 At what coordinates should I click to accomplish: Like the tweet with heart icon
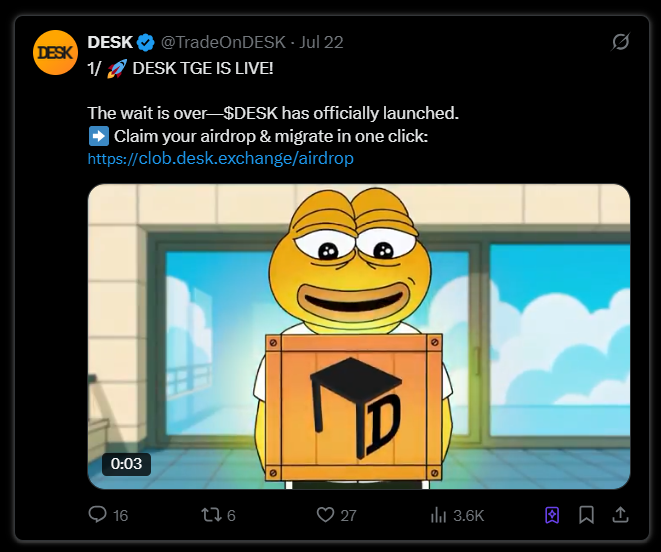tap(325, 515)
